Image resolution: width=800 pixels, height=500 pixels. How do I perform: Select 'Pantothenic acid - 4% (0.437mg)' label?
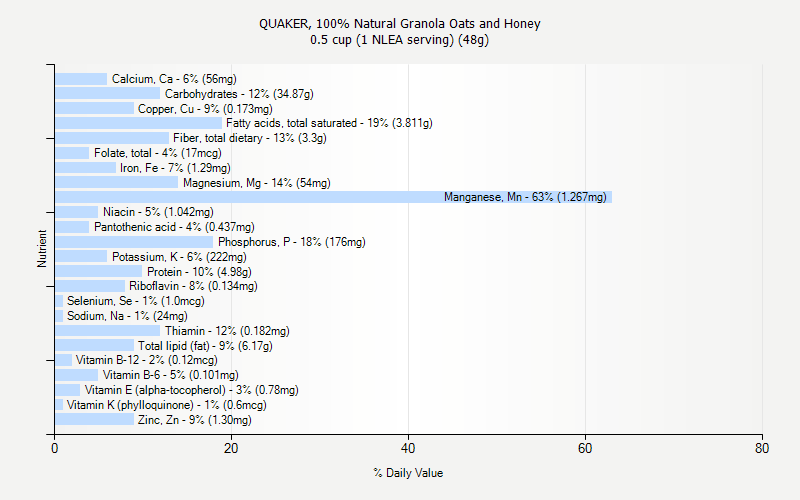click(x=174, y=227)
